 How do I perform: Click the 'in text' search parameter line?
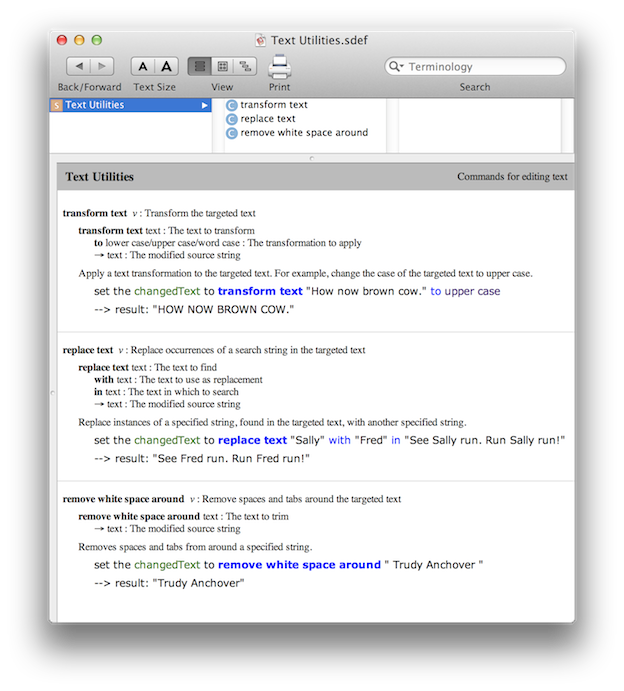click(x=166, y=392)
